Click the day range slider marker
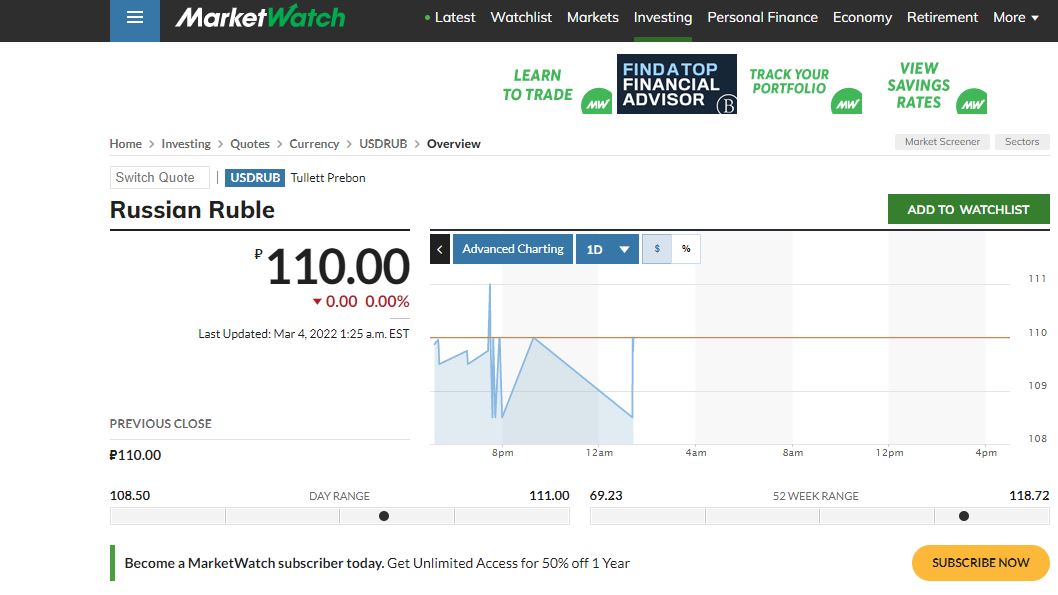This screenshot has height=595, width=1058. pyautogui.click(x=384, y=516)
